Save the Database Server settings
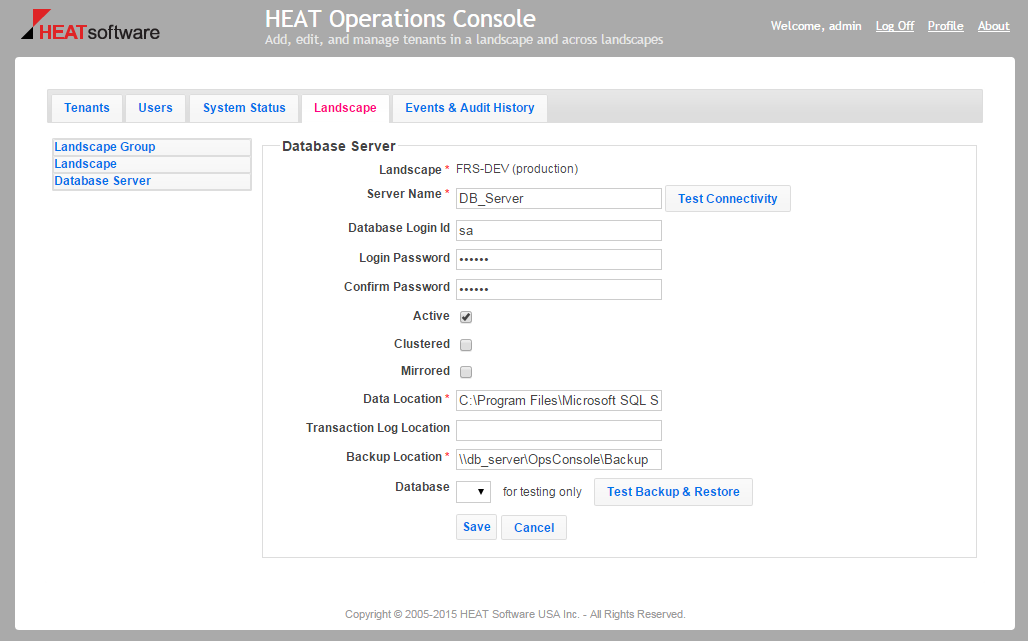 [476, 526]
